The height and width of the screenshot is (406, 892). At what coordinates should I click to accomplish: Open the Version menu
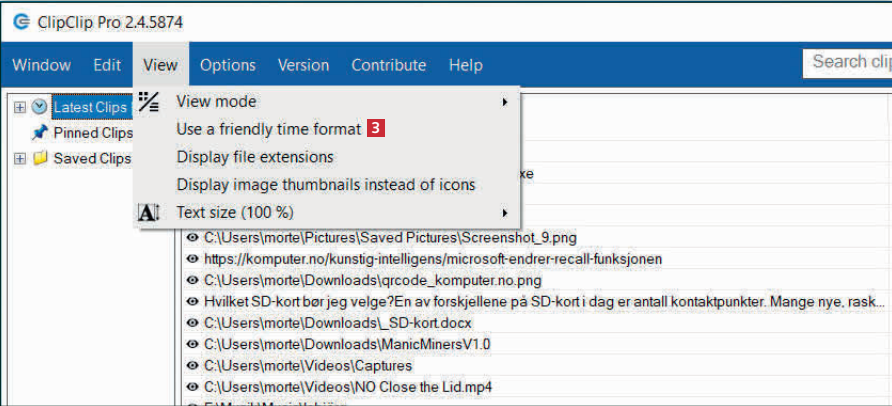point(303,65)
